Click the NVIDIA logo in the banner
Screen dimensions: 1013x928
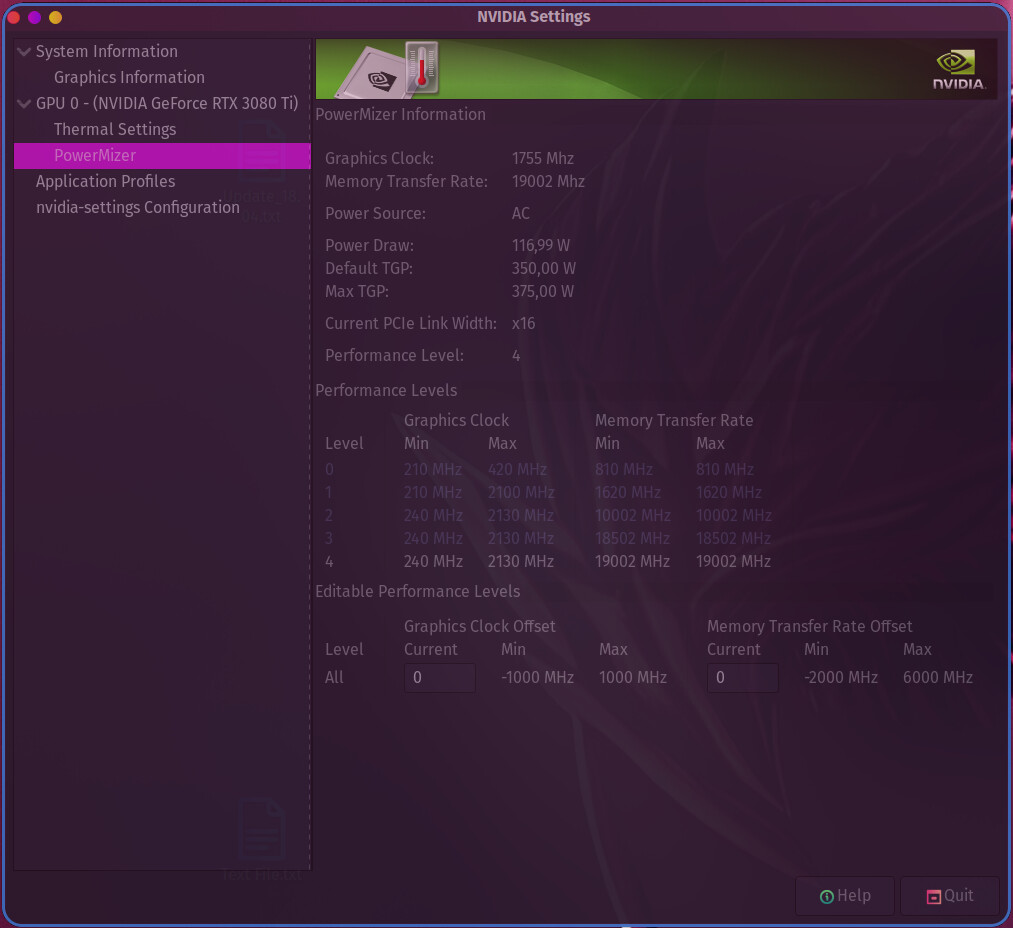coord(959,70)
